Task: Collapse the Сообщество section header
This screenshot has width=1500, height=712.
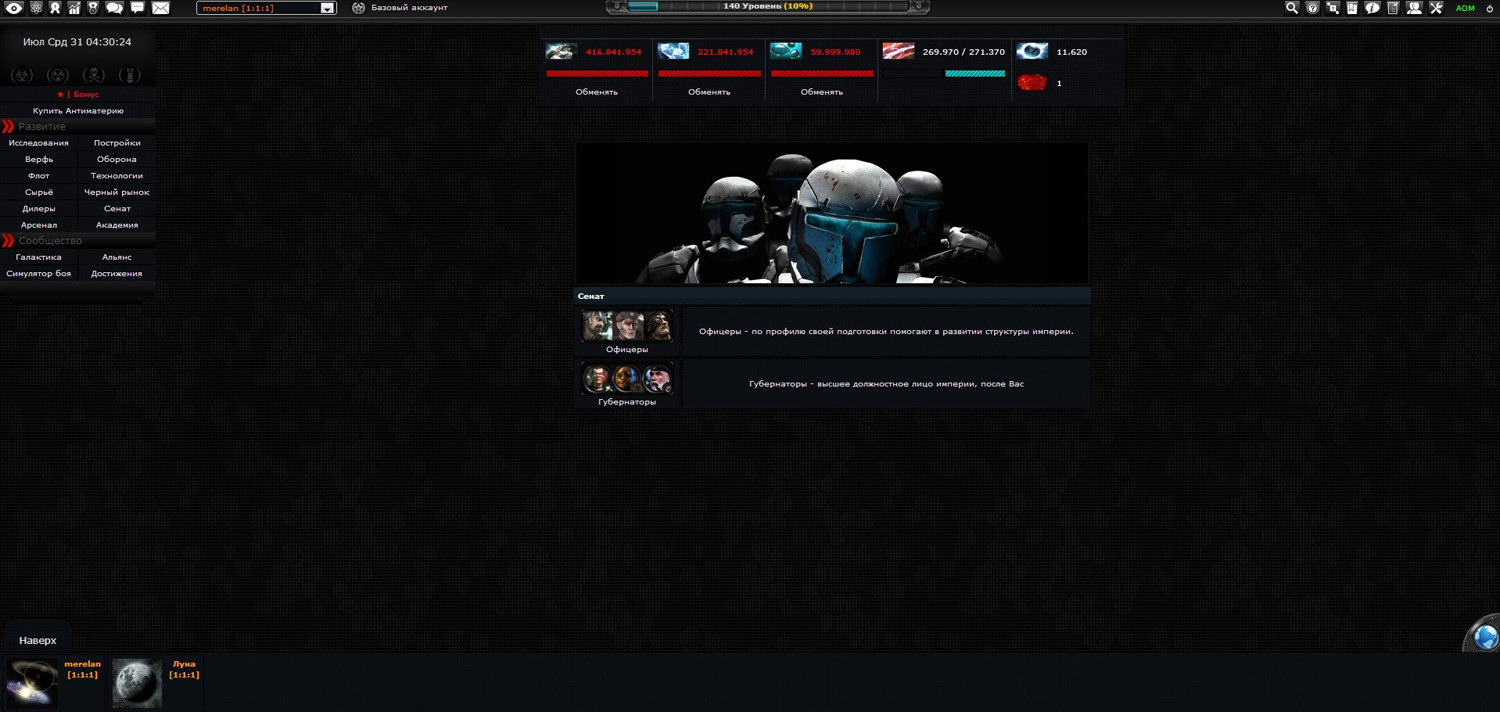Action: 78,241
